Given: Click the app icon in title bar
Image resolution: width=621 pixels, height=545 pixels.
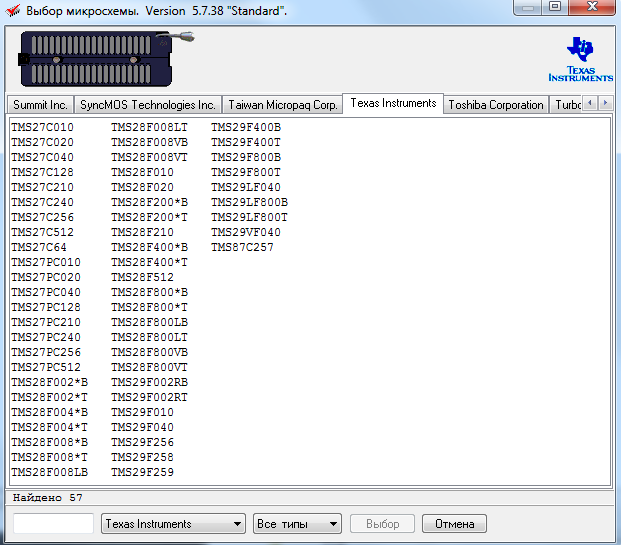Looking at the screenshot, I should coord(13,11).
